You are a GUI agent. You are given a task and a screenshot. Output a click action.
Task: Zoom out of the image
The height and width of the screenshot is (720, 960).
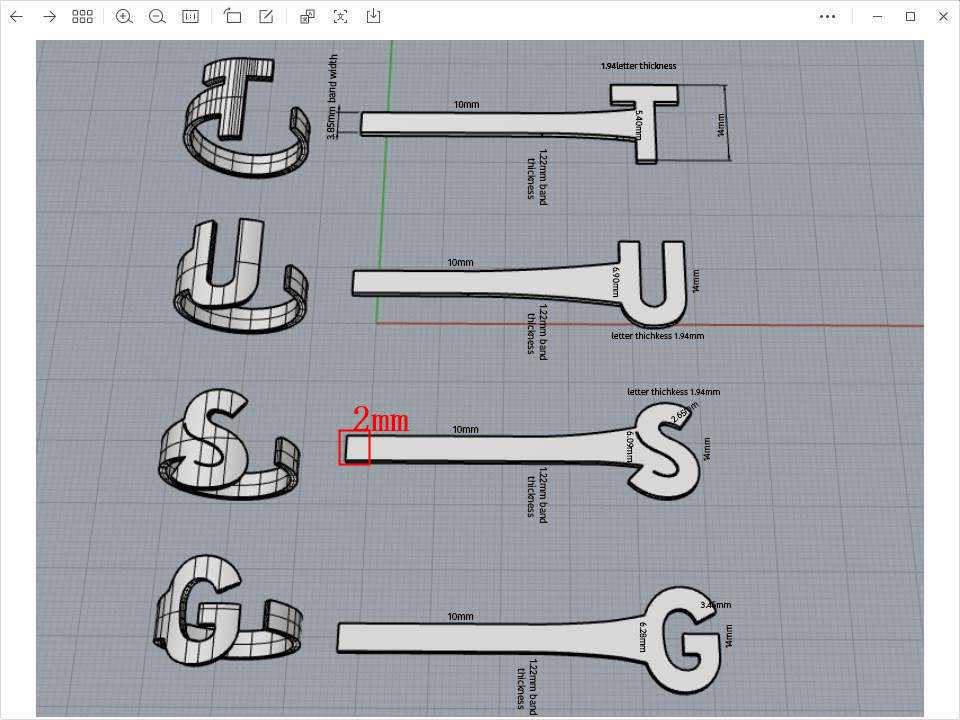[157, 17]
